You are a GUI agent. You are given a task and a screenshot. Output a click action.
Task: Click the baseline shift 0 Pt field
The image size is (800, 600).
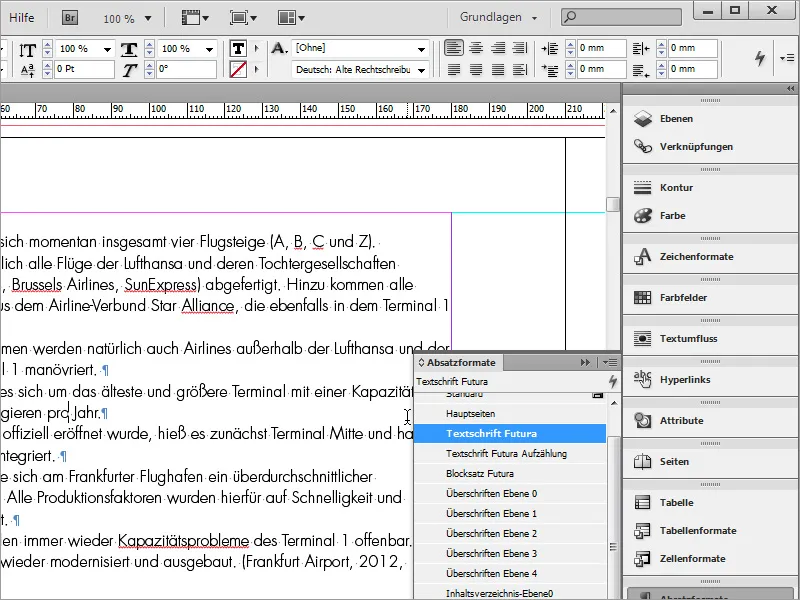tap(84, 69)
